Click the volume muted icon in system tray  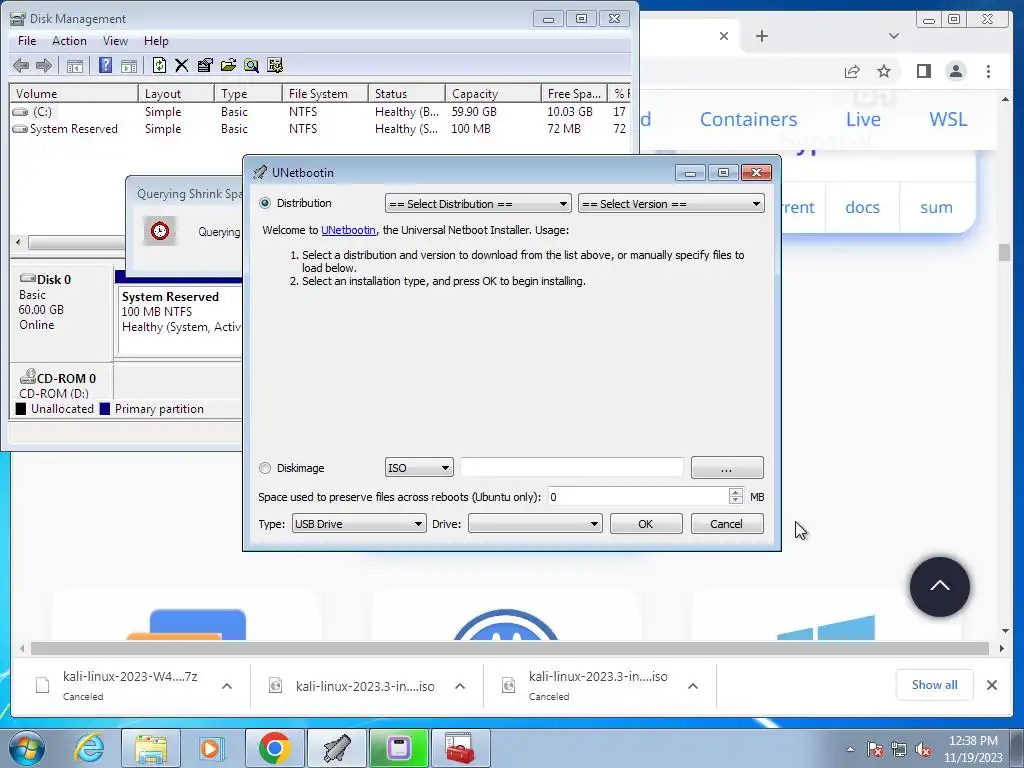click(923, 749)
